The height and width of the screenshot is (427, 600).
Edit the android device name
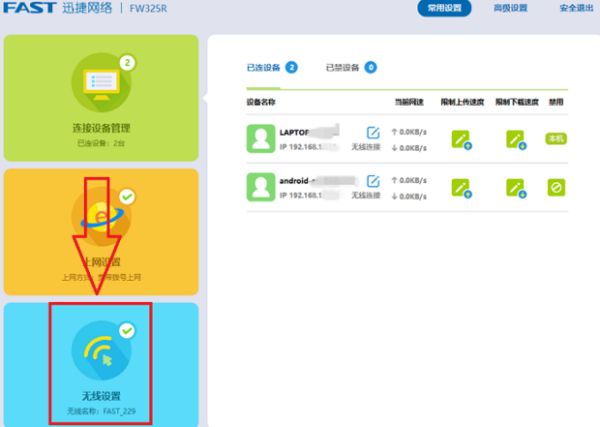pos(373,181)
